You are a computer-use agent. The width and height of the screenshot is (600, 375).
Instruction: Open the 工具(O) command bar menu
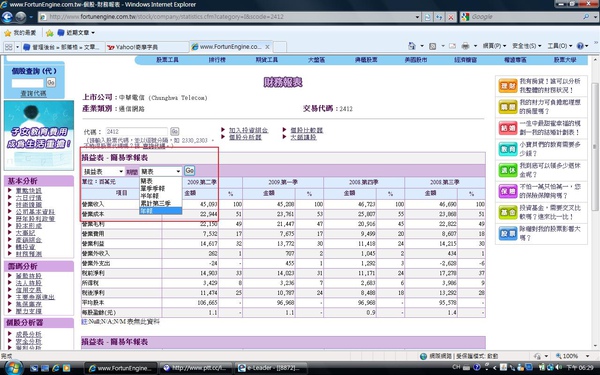[x=559, y=46]
